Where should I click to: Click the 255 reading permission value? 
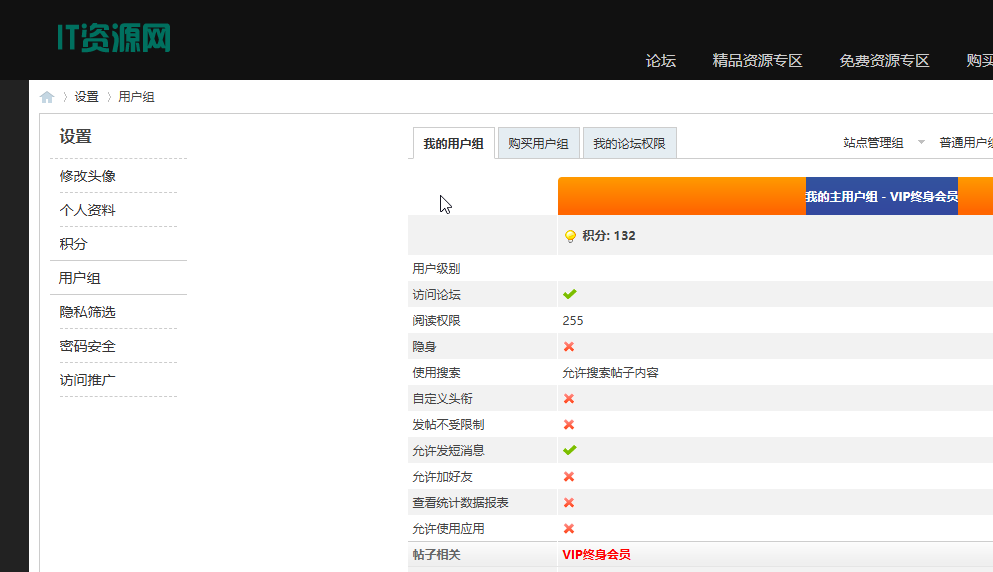[572, 321]
